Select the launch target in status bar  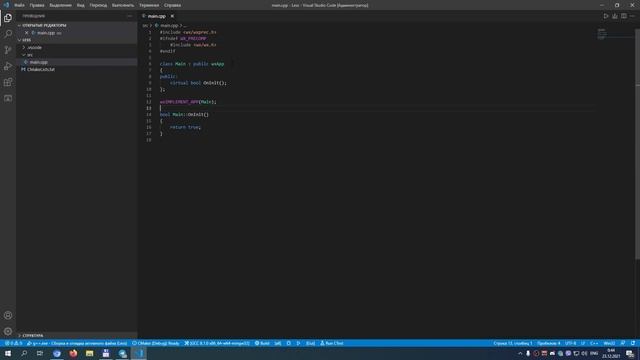pyautogui.click(x=310, y=343)
